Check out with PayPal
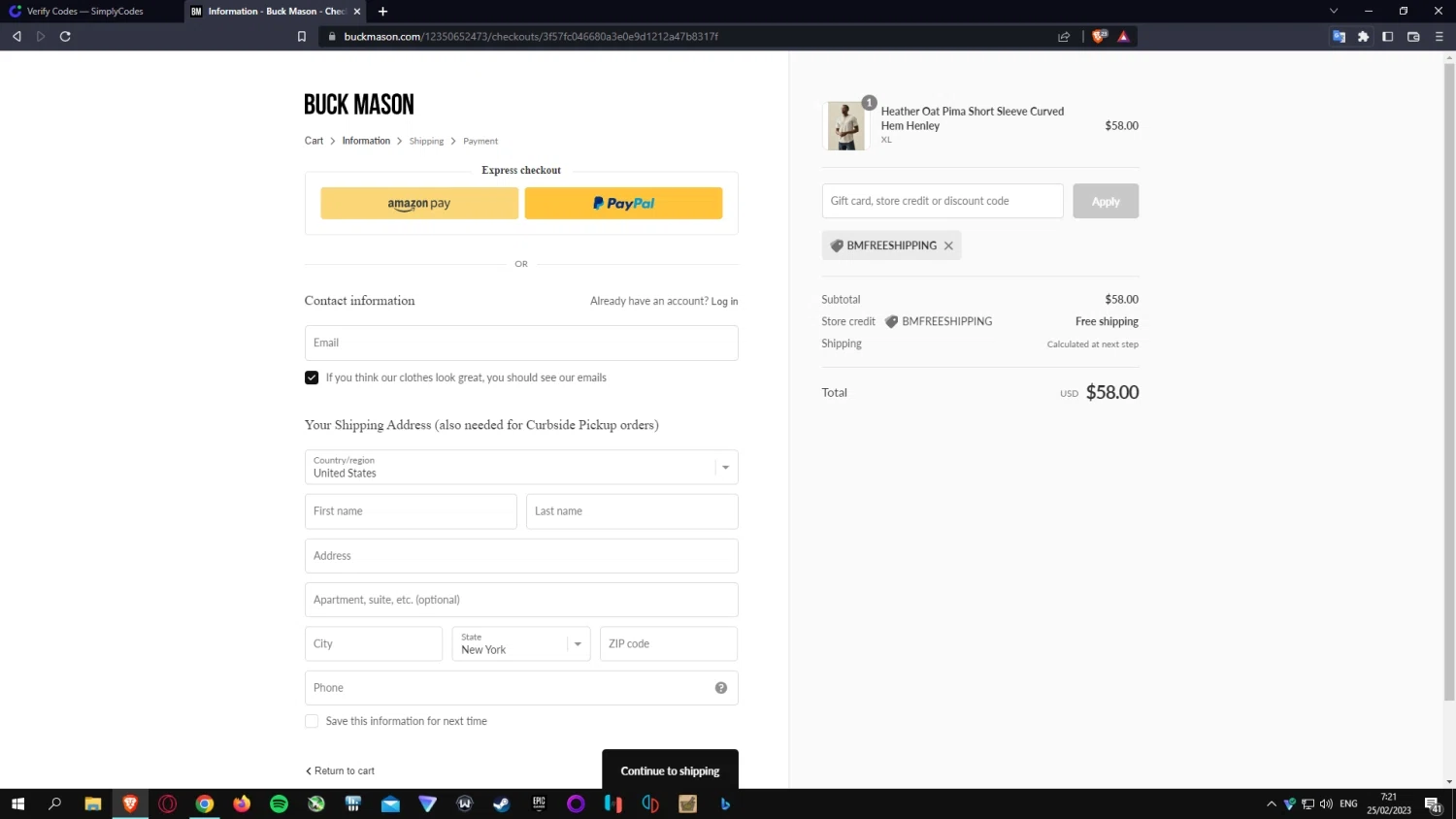 click(x=623, y=203)
